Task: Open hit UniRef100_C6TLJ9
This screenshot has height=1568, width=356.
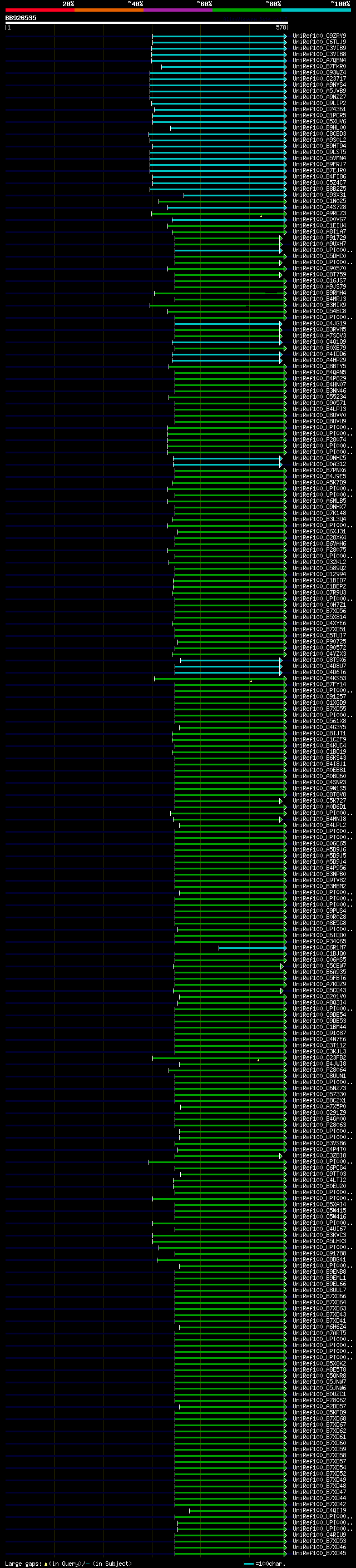Action: coord(319,42)
